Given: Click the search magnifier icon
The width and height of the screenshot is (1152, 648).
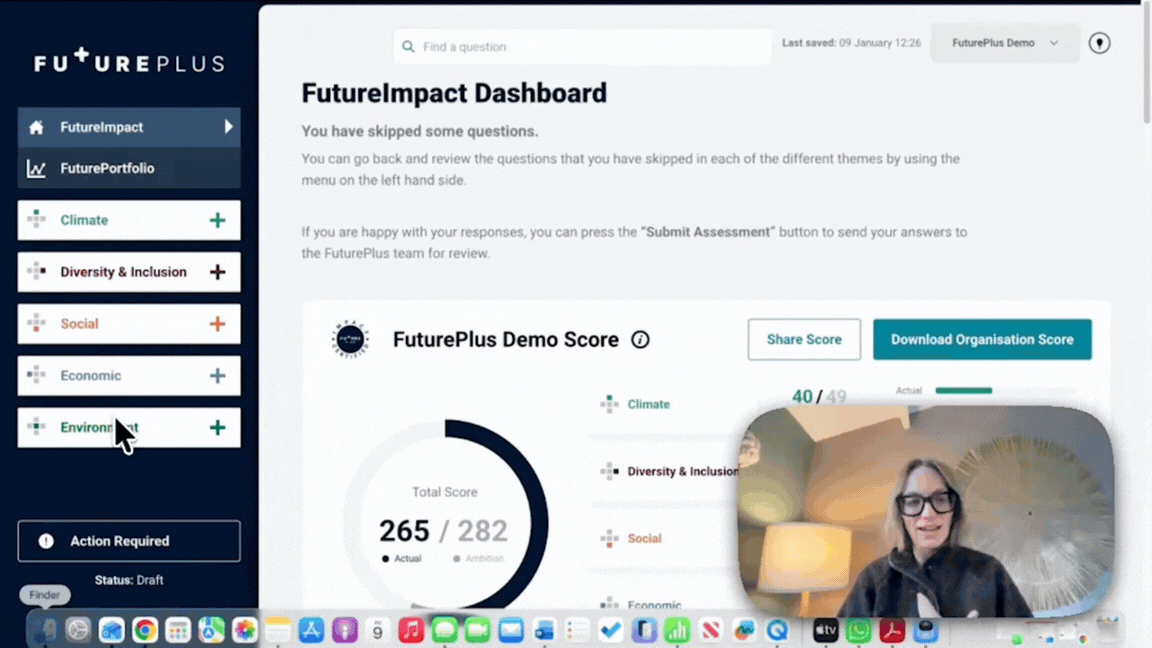Looking at the screenshot, I should coord(408,46).
